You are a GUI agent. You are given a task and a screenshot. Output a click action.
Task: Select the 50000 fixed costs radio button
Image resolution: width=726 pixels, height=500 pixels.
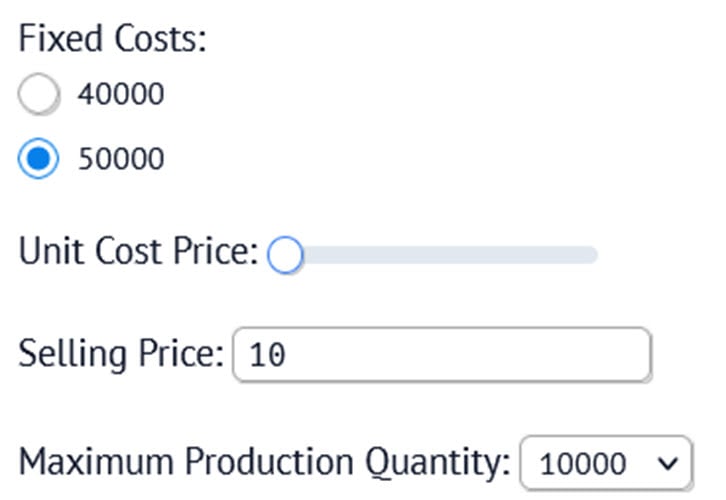click(41, 158)
